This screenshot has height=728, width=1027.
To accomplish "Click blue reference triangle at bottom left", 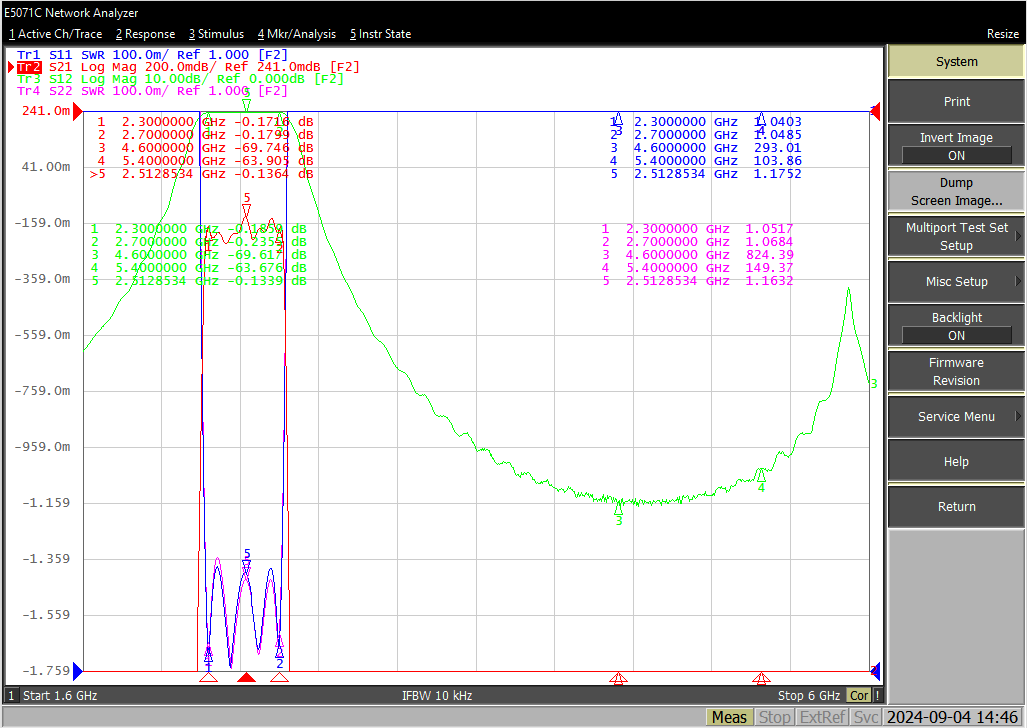I will click(x=78, y=671).
